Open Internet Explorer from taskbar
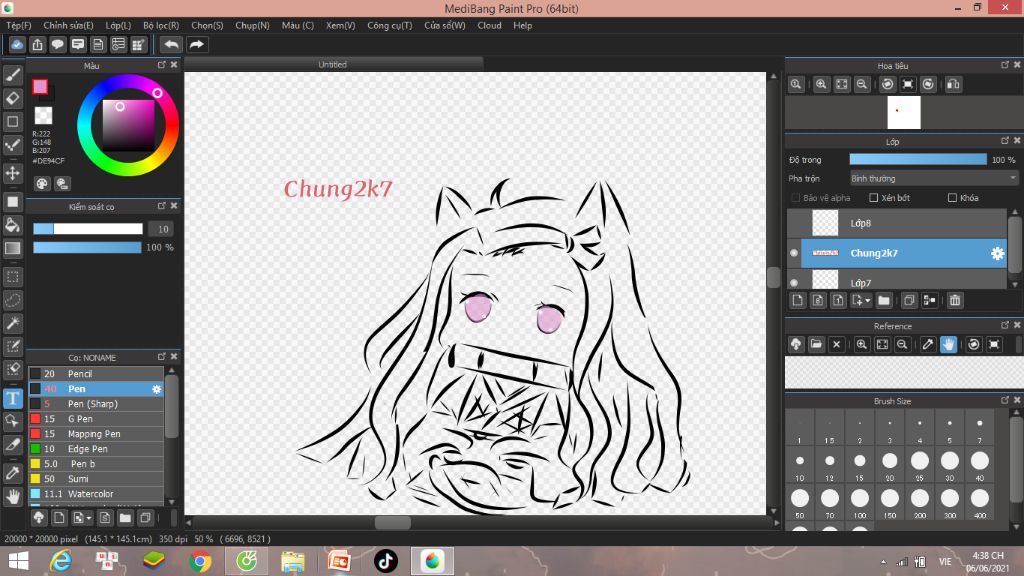Screen dimensions: 1024x576 (60, 561)
